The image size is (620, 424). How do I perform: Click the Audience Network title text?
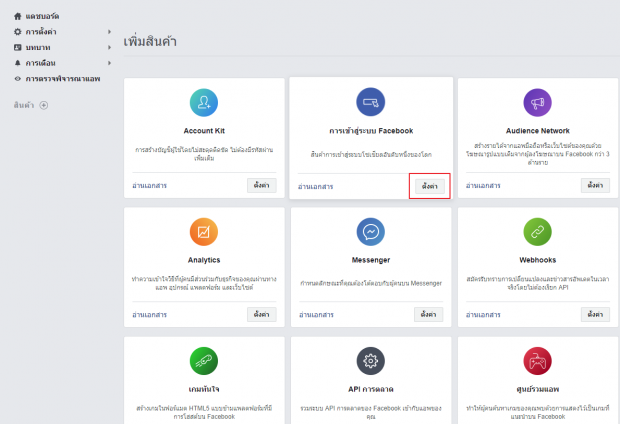click(x=538, y=131)
